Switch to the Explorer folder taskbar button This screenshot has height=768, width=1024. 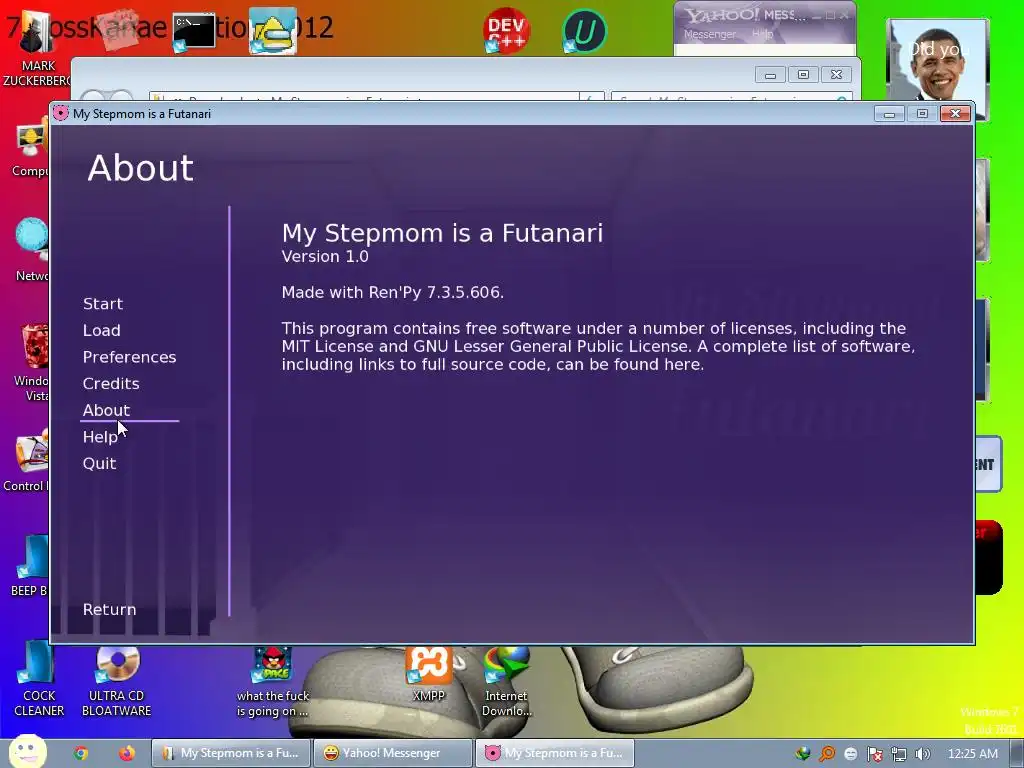pos(231,753)
